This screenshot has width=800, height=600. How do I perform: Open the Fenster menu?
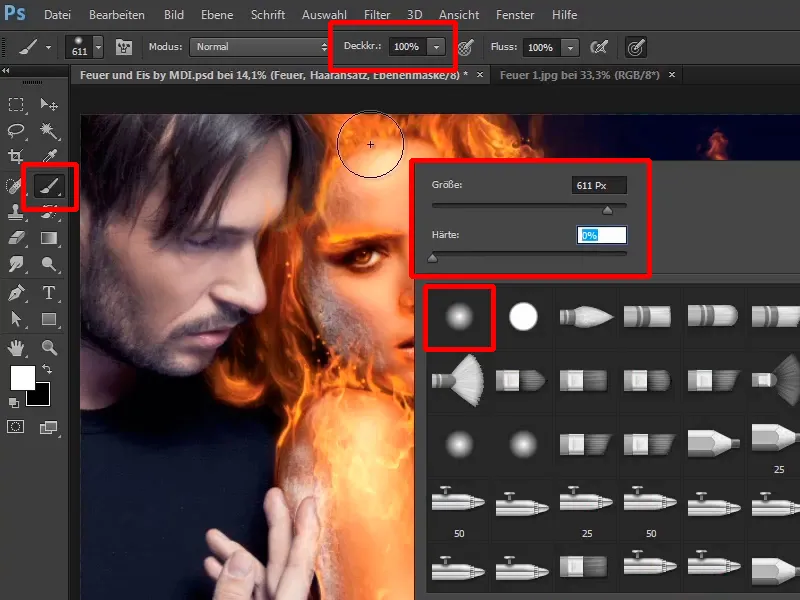515,15
